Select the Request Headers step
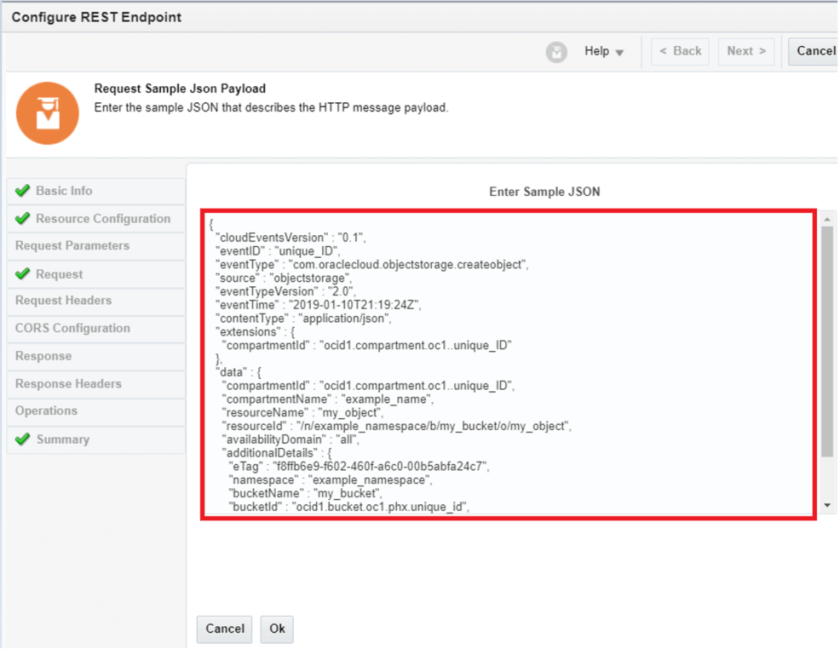This screenshot has width=840, height=649. [x=64, y=300]
